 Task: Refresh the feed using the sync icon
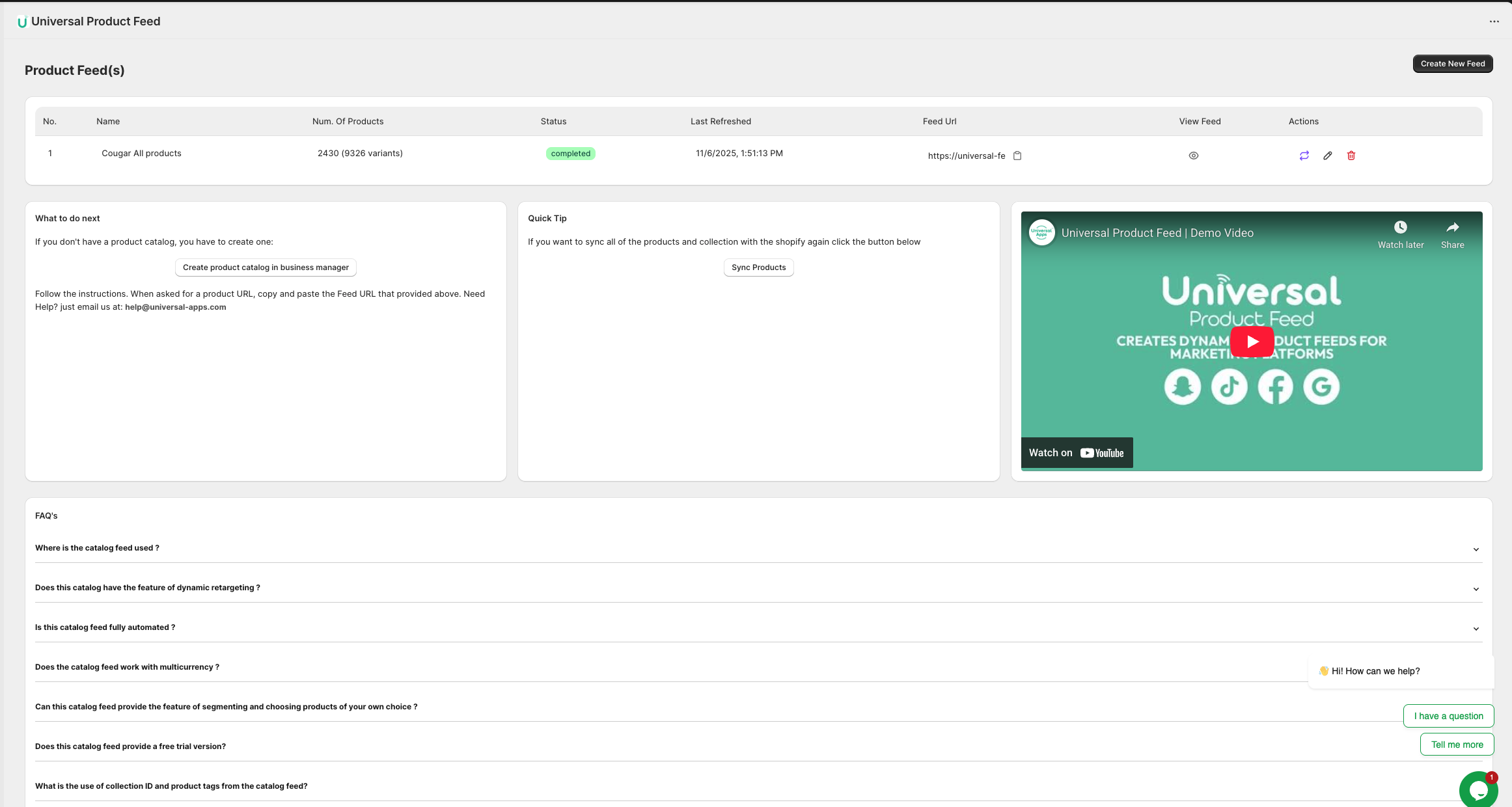click(x=1304, y=155)
